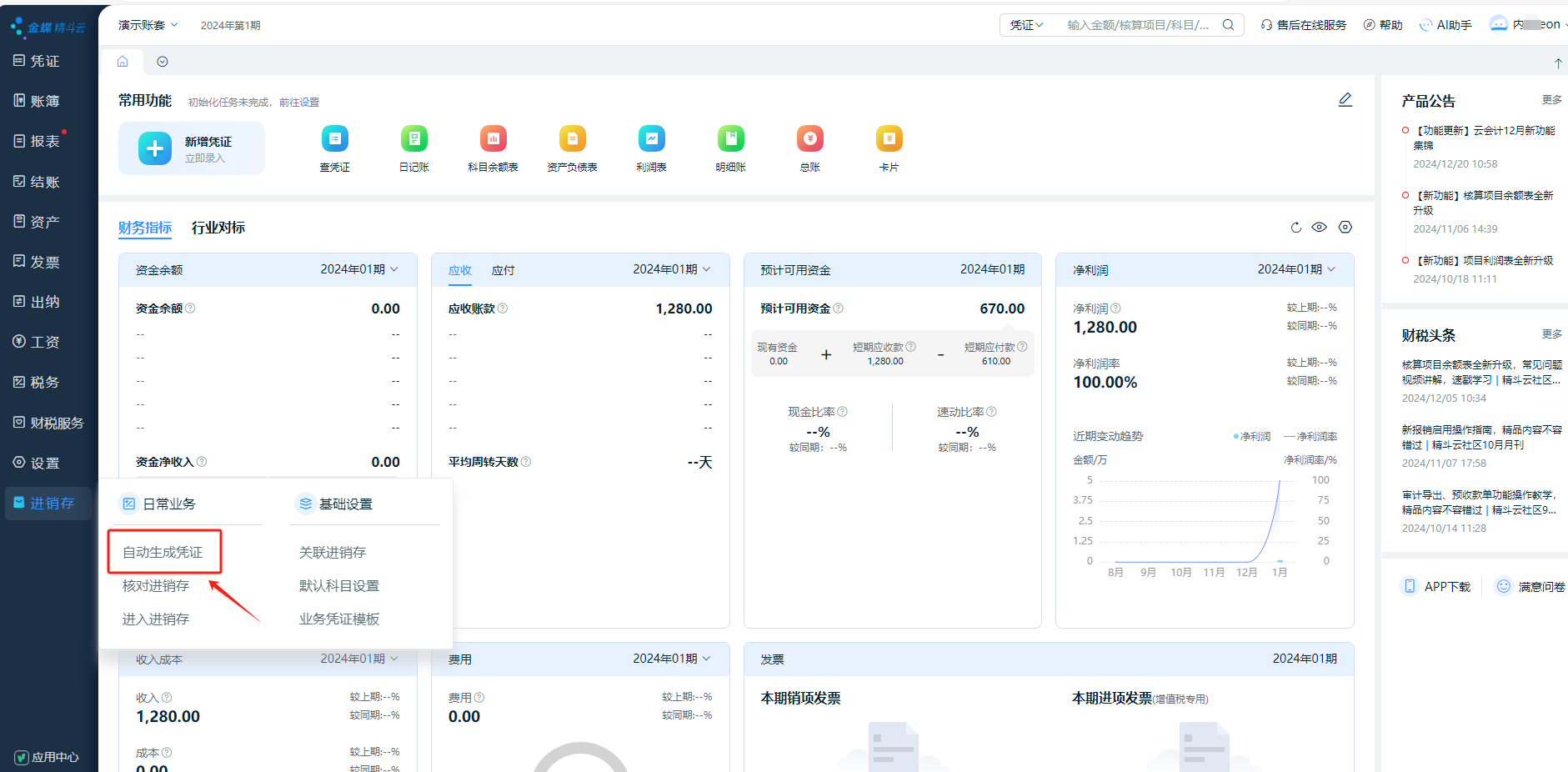This screenshot has height=772, width=1568.
Task: Open 科目余额表 account balance icon
Action: 493,138
